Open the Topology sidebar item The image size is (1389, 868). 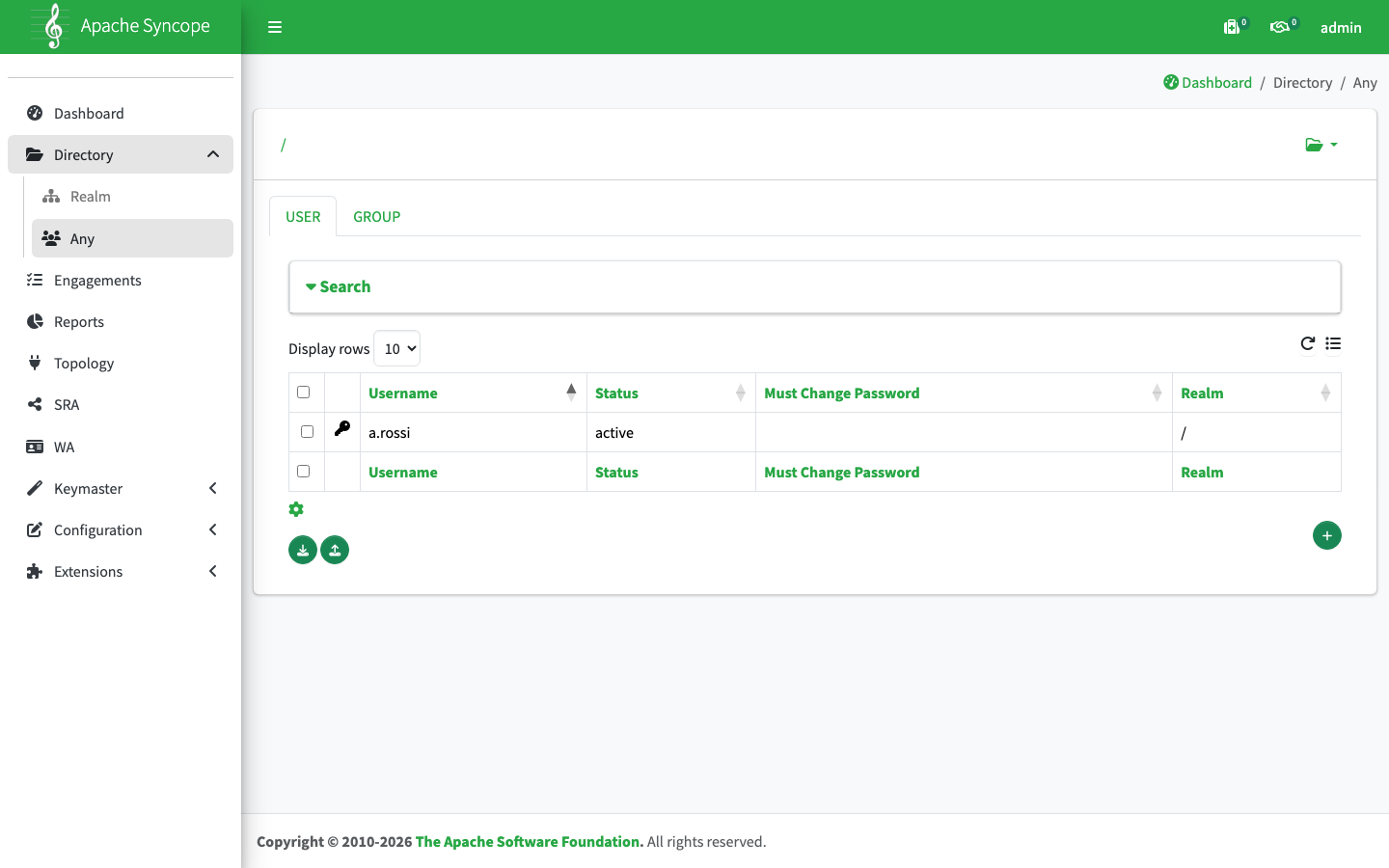121,363
